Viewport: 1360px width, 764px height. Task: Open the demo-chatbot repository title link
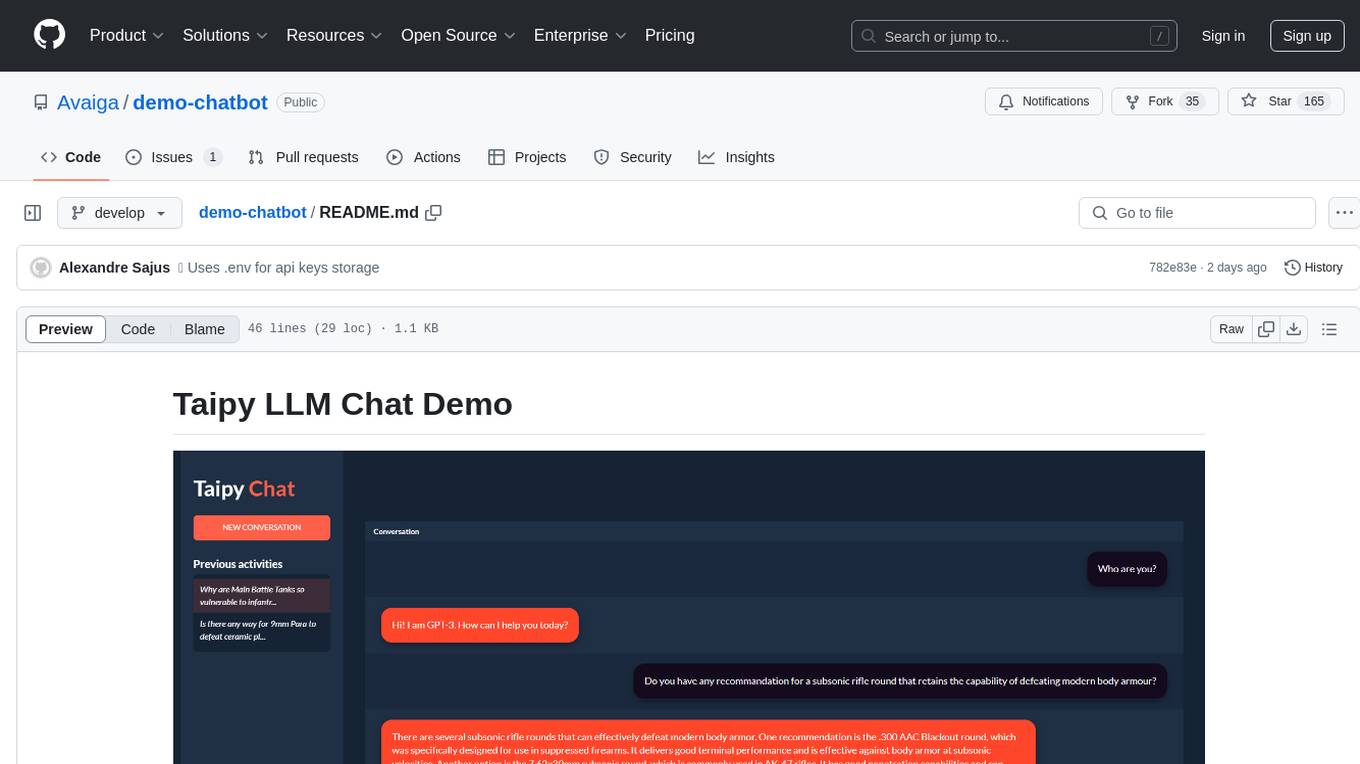point(200,102)
